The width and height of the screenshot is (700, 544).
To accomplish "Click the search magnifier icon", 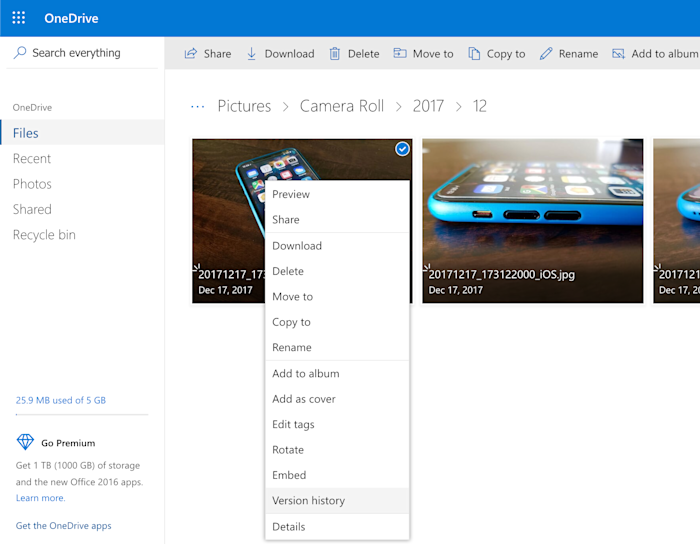I will pyautogui.click(x=20, y=53).
